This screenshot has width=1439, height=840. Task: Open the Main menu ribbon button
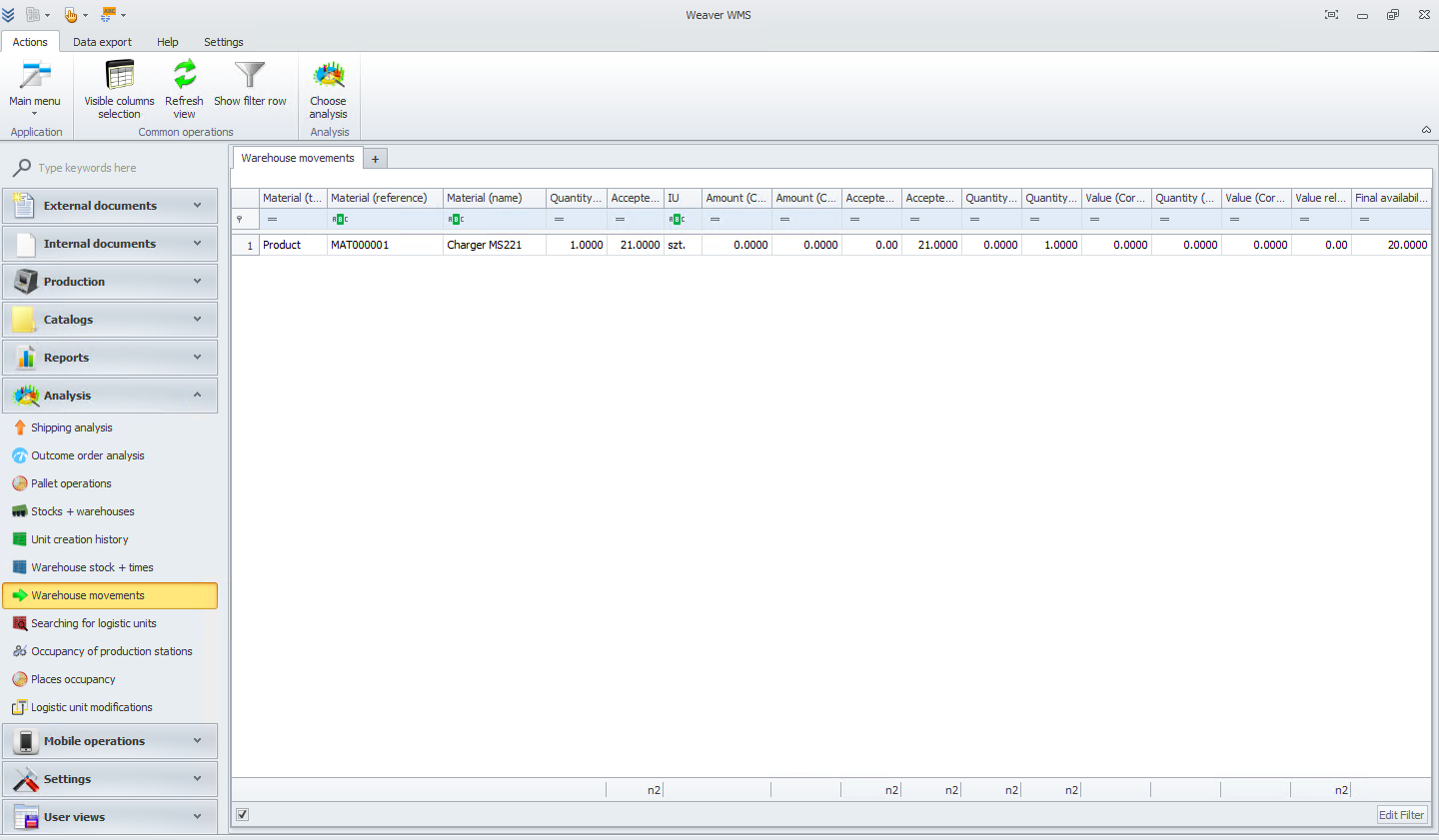[x=35, y=88]
